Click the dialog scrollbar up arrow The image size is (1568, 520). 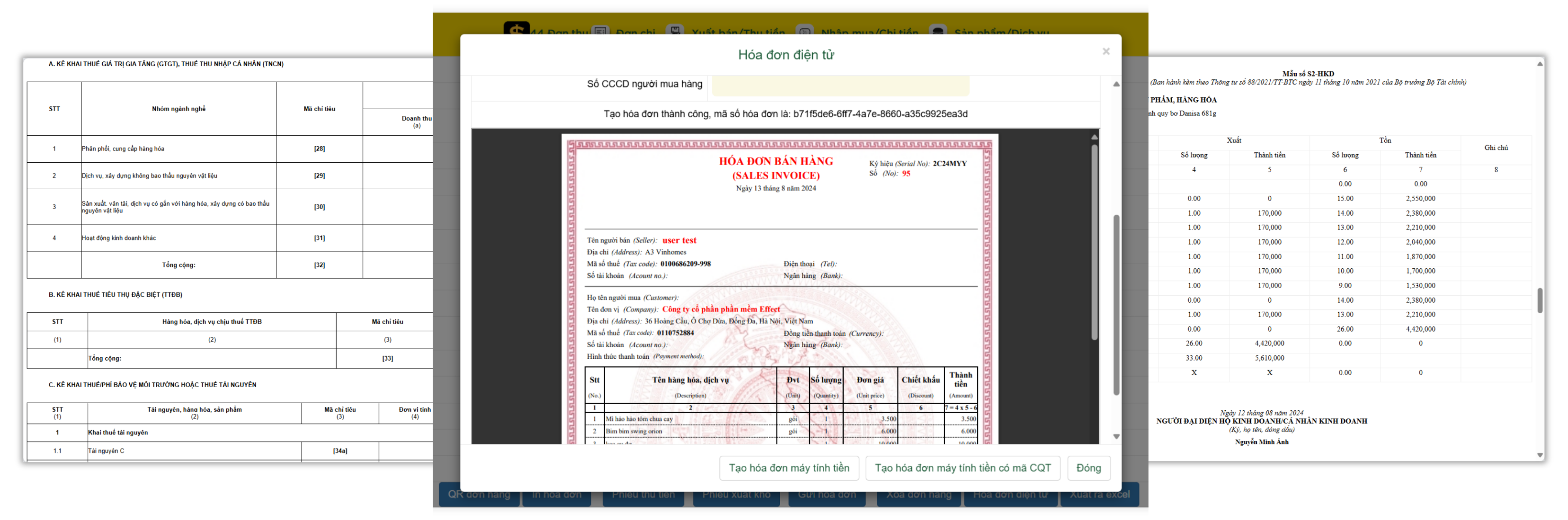tap(1116, 84)
